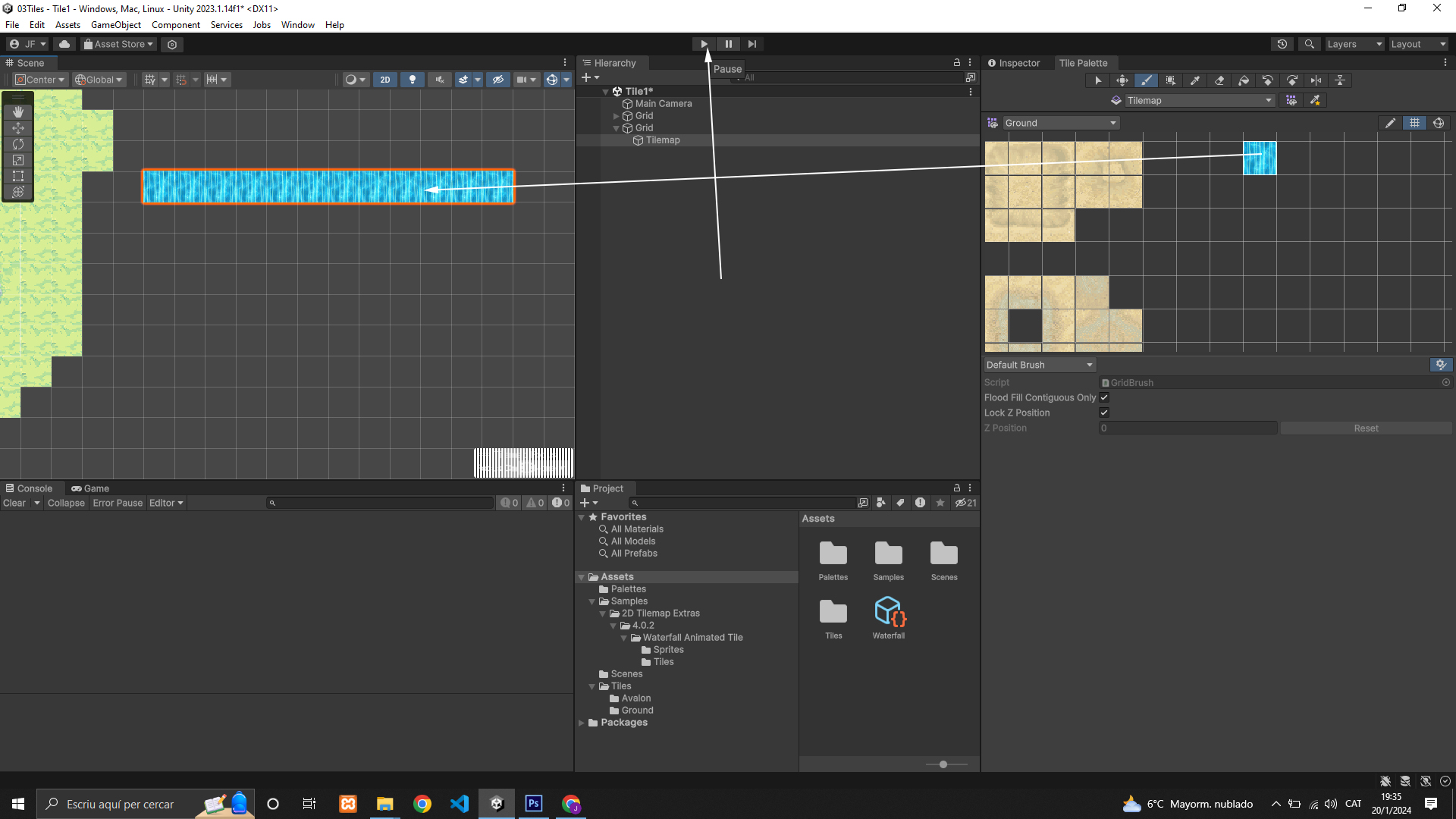Select the Pick eyedropper tool in Tile Palette

click(x=1195, y=80)
